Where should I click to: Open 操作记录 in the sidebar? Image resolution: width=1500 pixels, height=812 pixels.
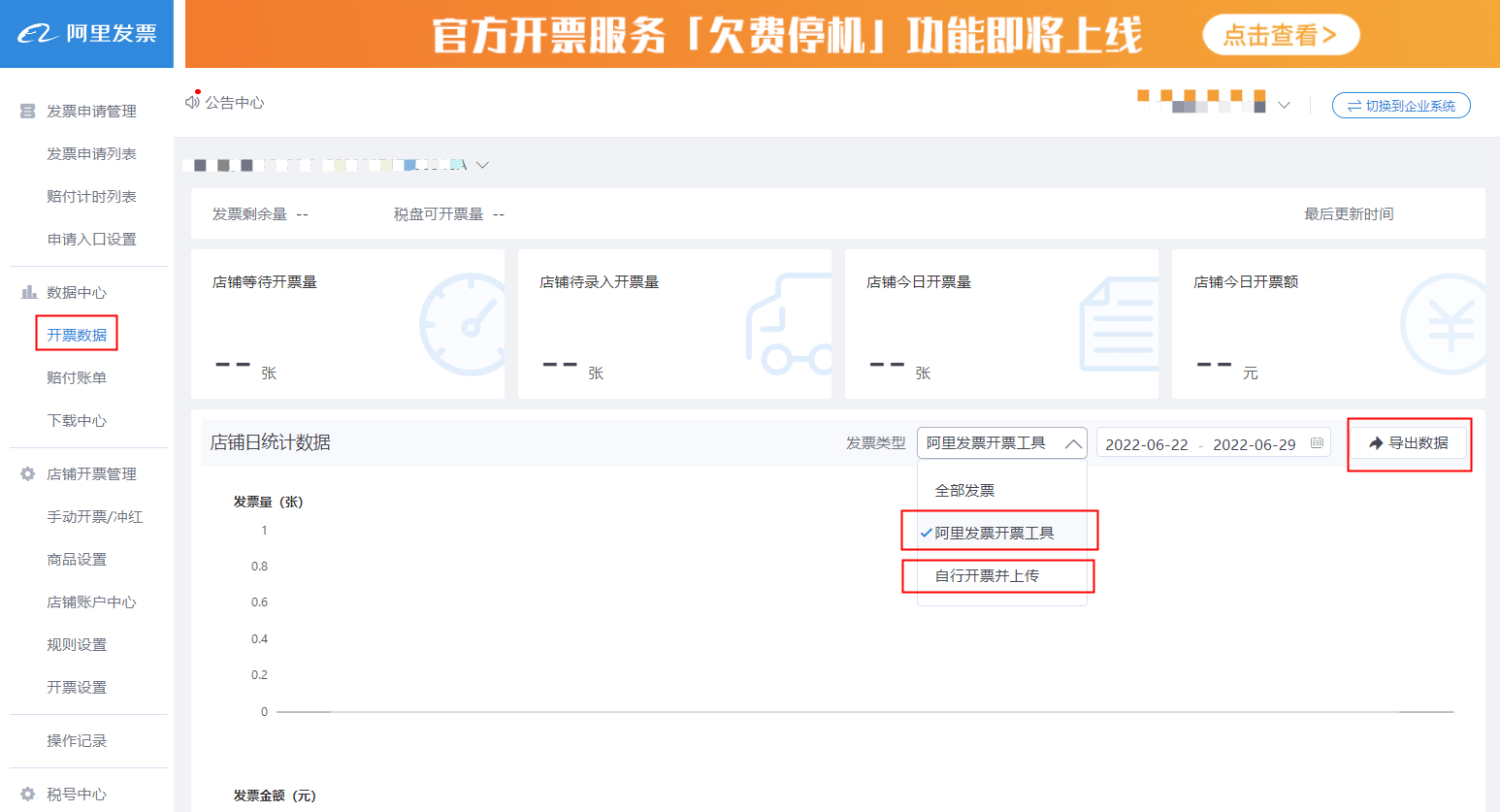[77, 741]
